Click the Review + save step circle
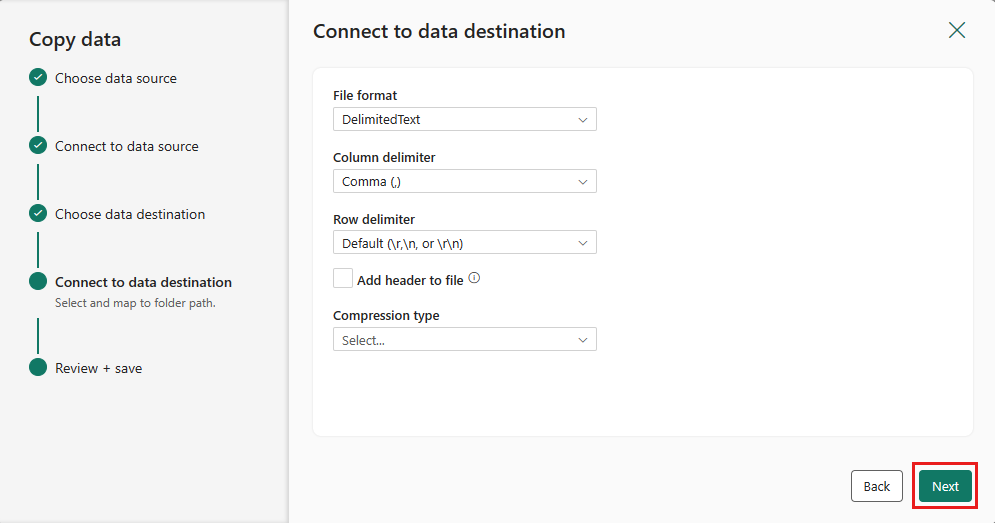This screenshot has width=995, height=523. pos(38,368)
